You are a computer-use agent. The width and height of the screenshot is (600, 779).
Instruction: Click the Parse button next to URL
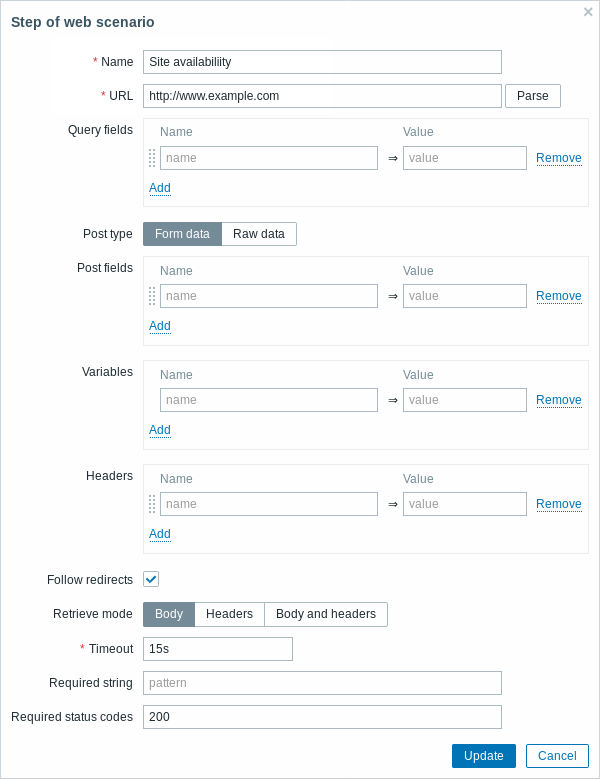point(533,96)
